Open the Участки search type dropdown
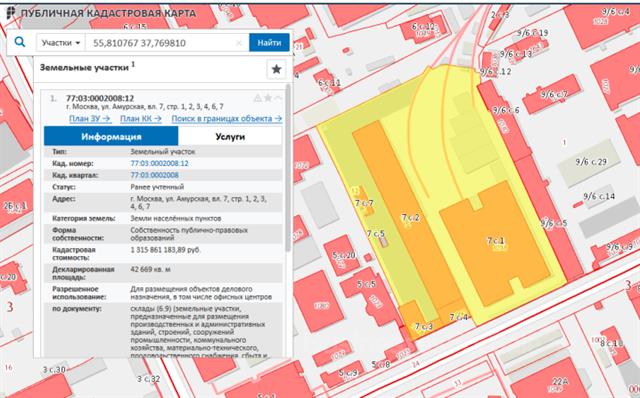This screenshot has height=398, width=640. [x=61, y=43]
